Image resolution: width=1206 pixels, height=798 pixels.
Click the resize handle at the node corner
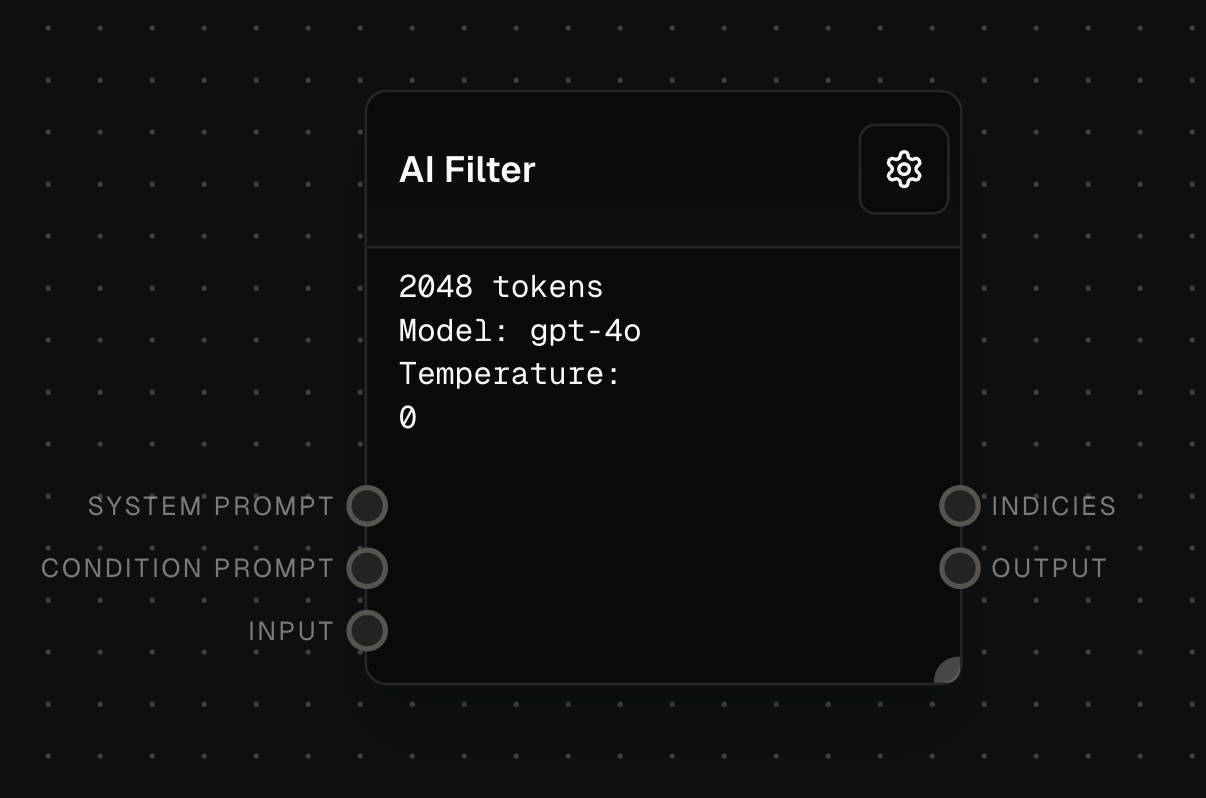tap(946, 668)
